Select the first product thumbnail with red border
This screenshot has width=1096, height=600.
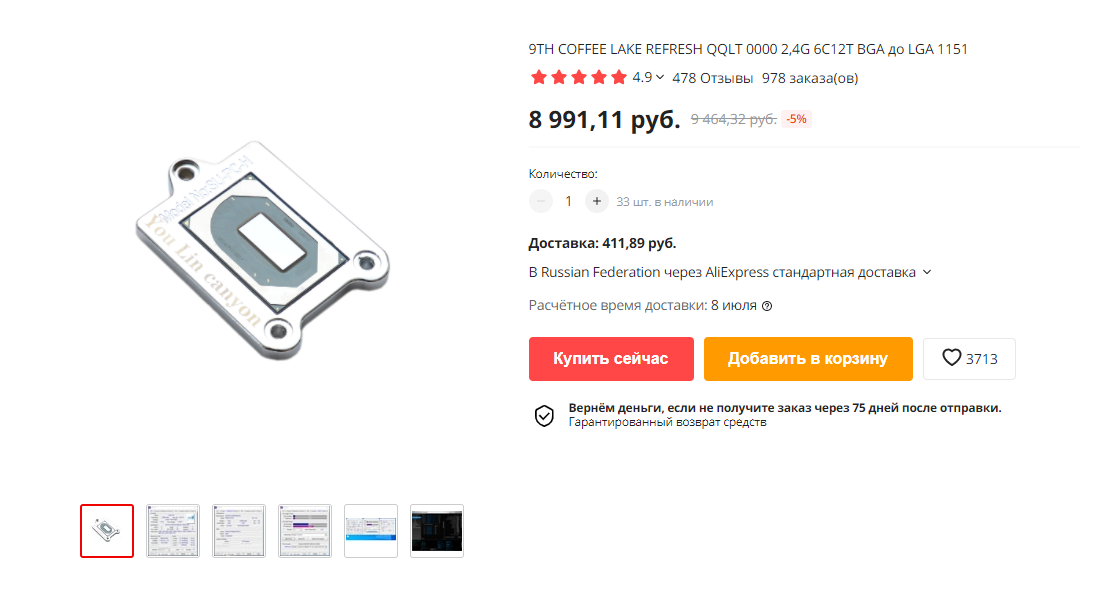[x=107, y=531]
